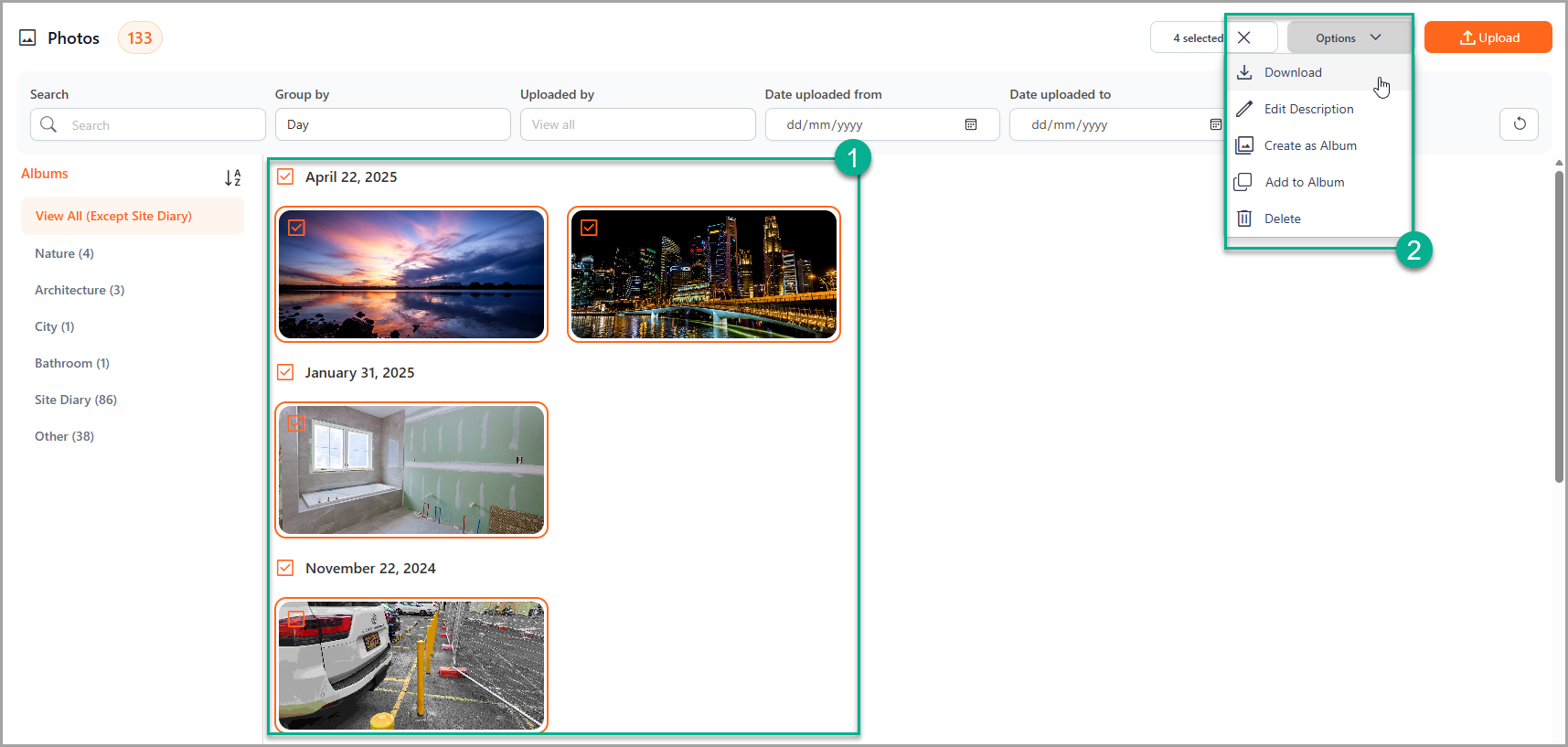
Task: Click the reset filters refresh icon
Action: (1519, 124)
